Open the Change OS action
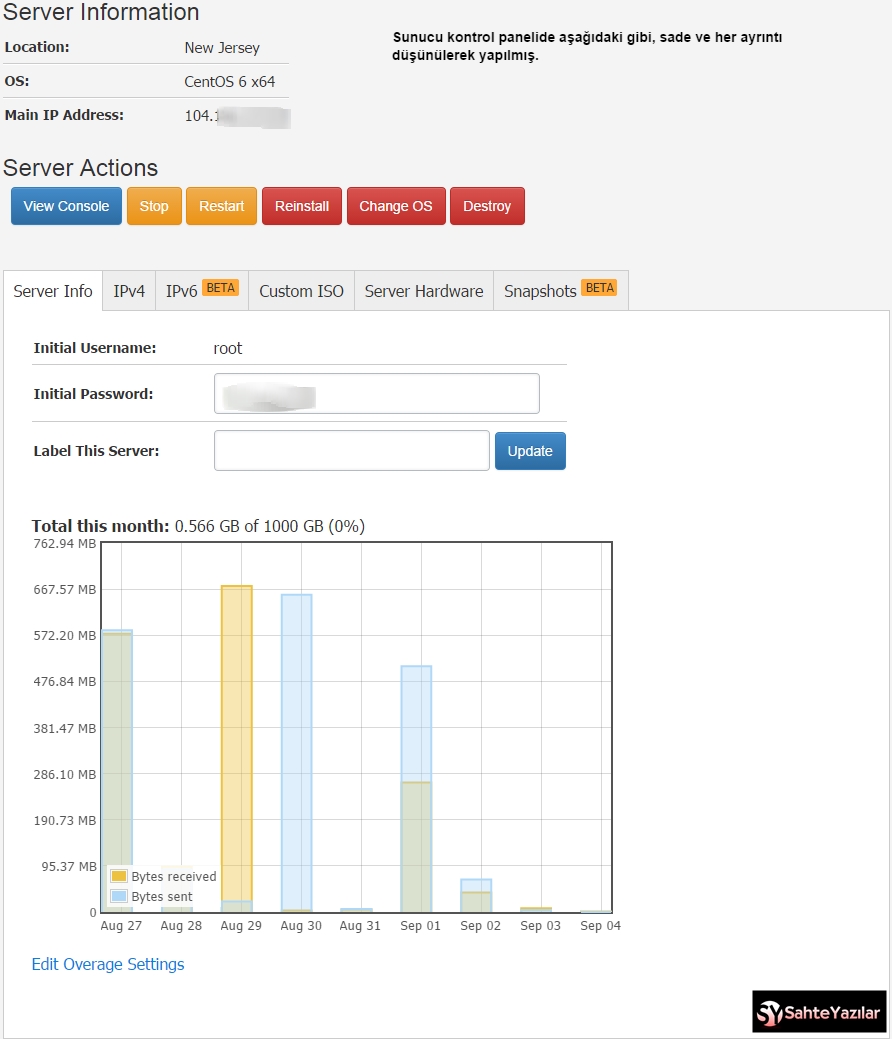The image size is (892, 1039). (x=396, y=206)
